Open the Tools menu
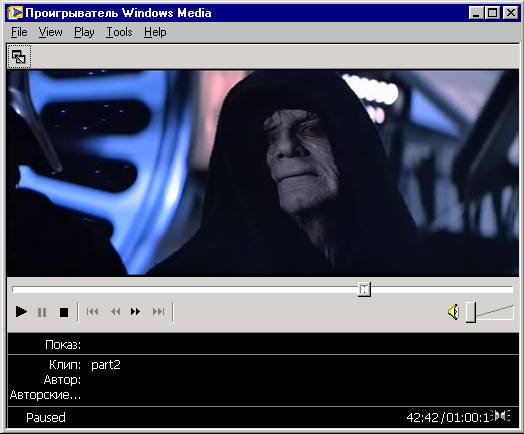The image size is (524, 434). pyautogui.click(x=119, y=32)
